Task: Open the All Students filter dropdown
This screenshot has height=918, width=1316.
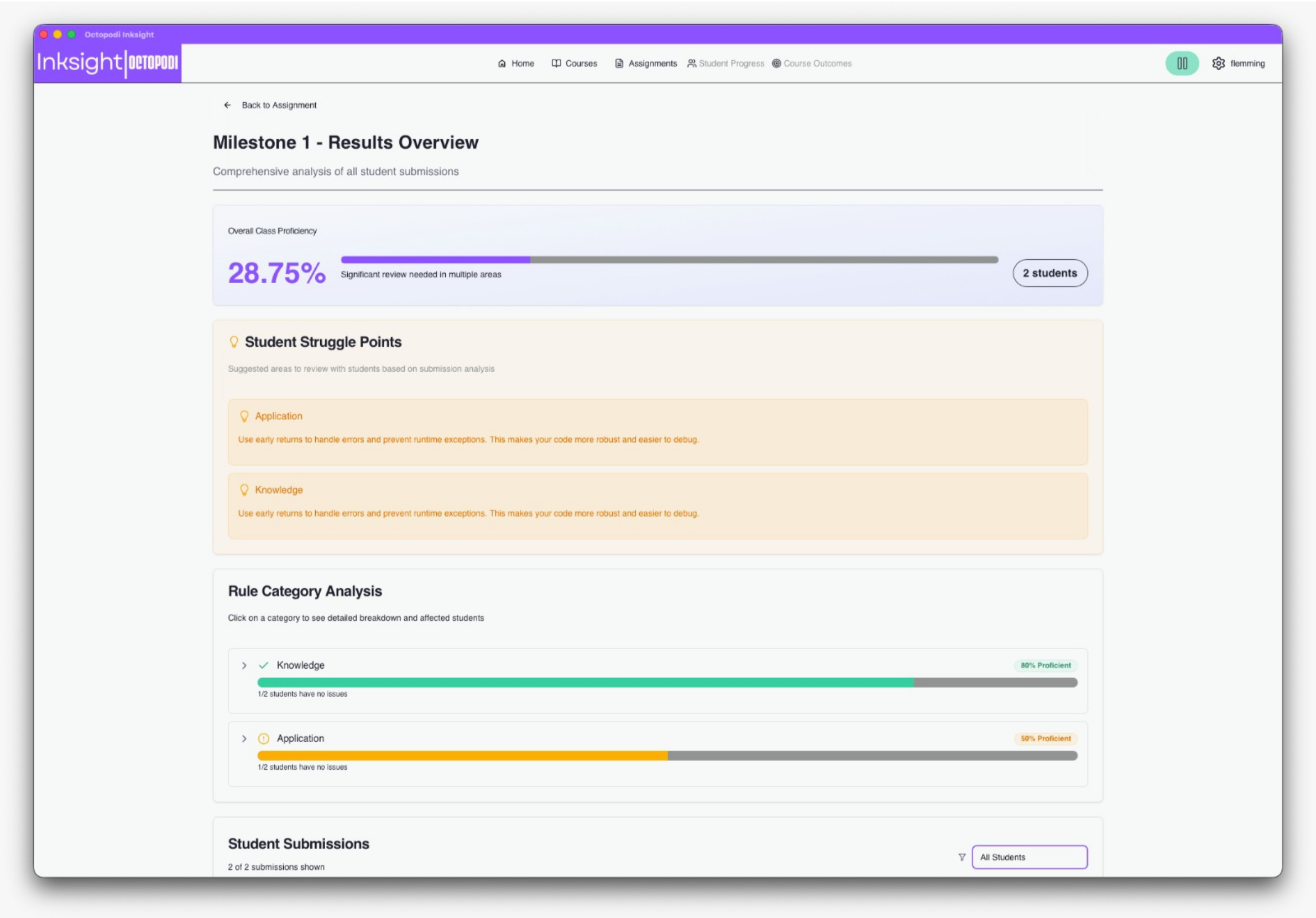Action: point(1030,857)
